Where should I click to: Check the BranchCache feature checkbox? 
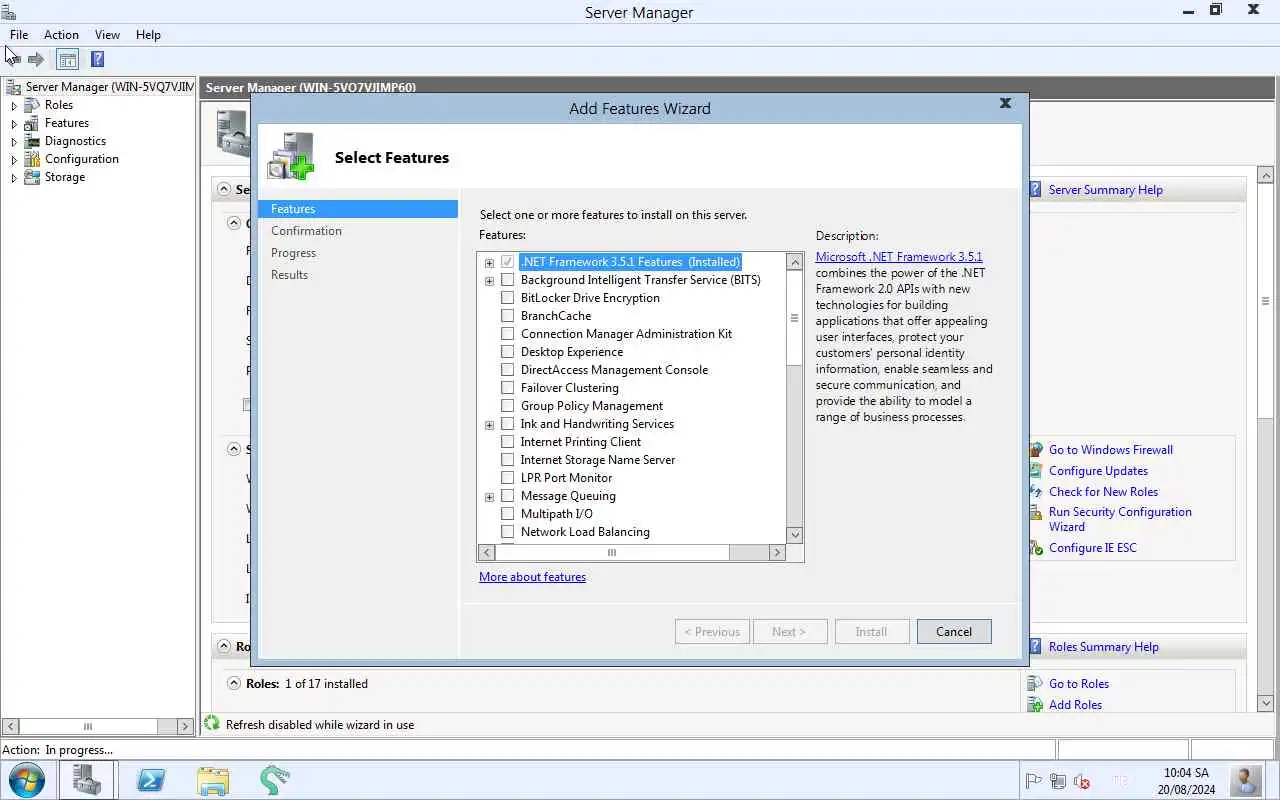507,316
